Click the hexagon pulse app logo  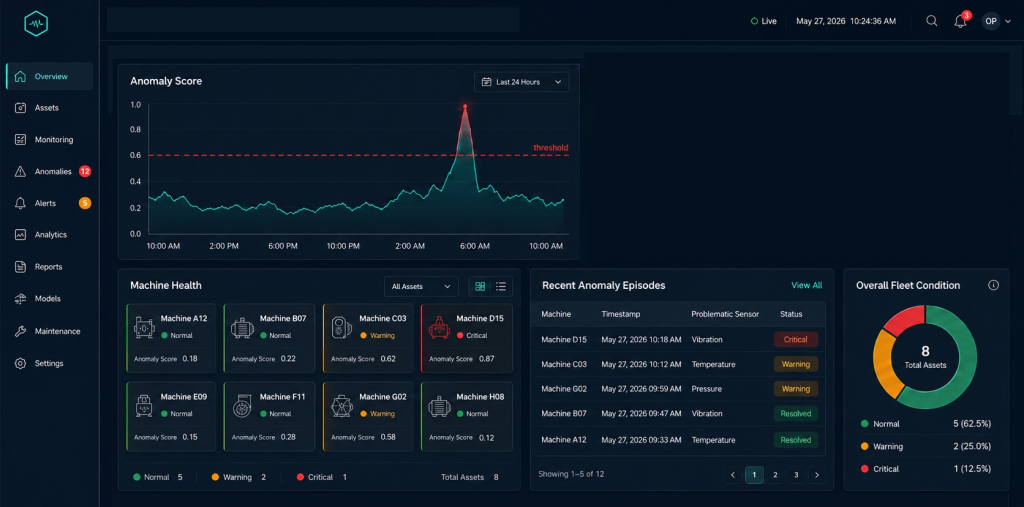pos(36,24)
